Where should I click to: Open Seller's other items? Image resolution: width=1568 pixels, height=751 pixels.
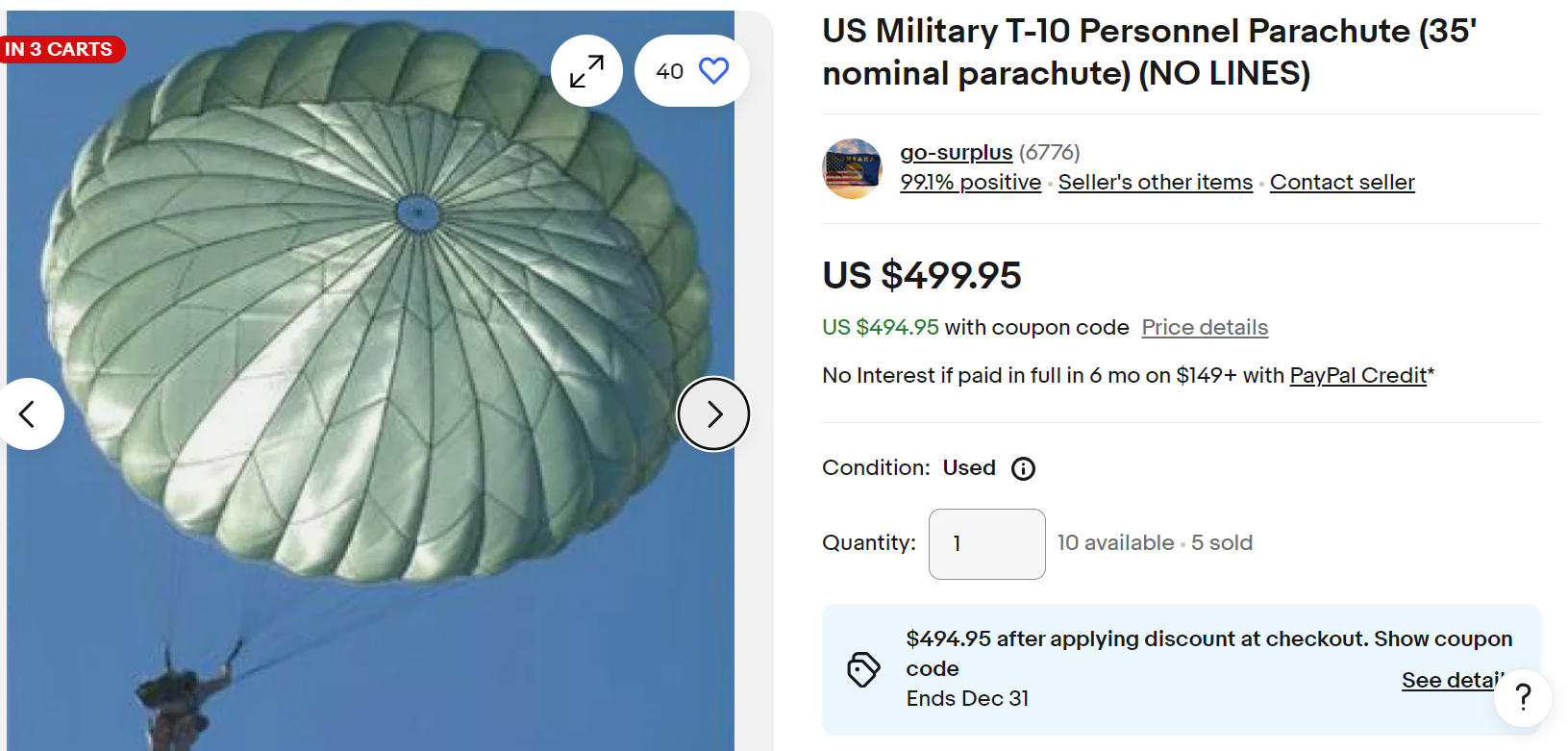click(x=1155, y=182)
